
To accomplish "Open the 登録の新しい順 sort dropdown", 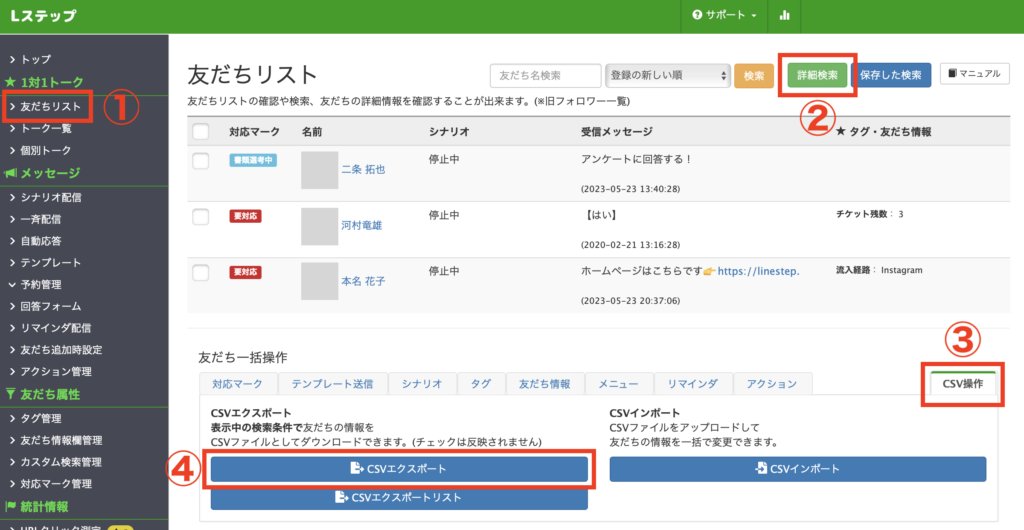I will click(x=667, y=75).
